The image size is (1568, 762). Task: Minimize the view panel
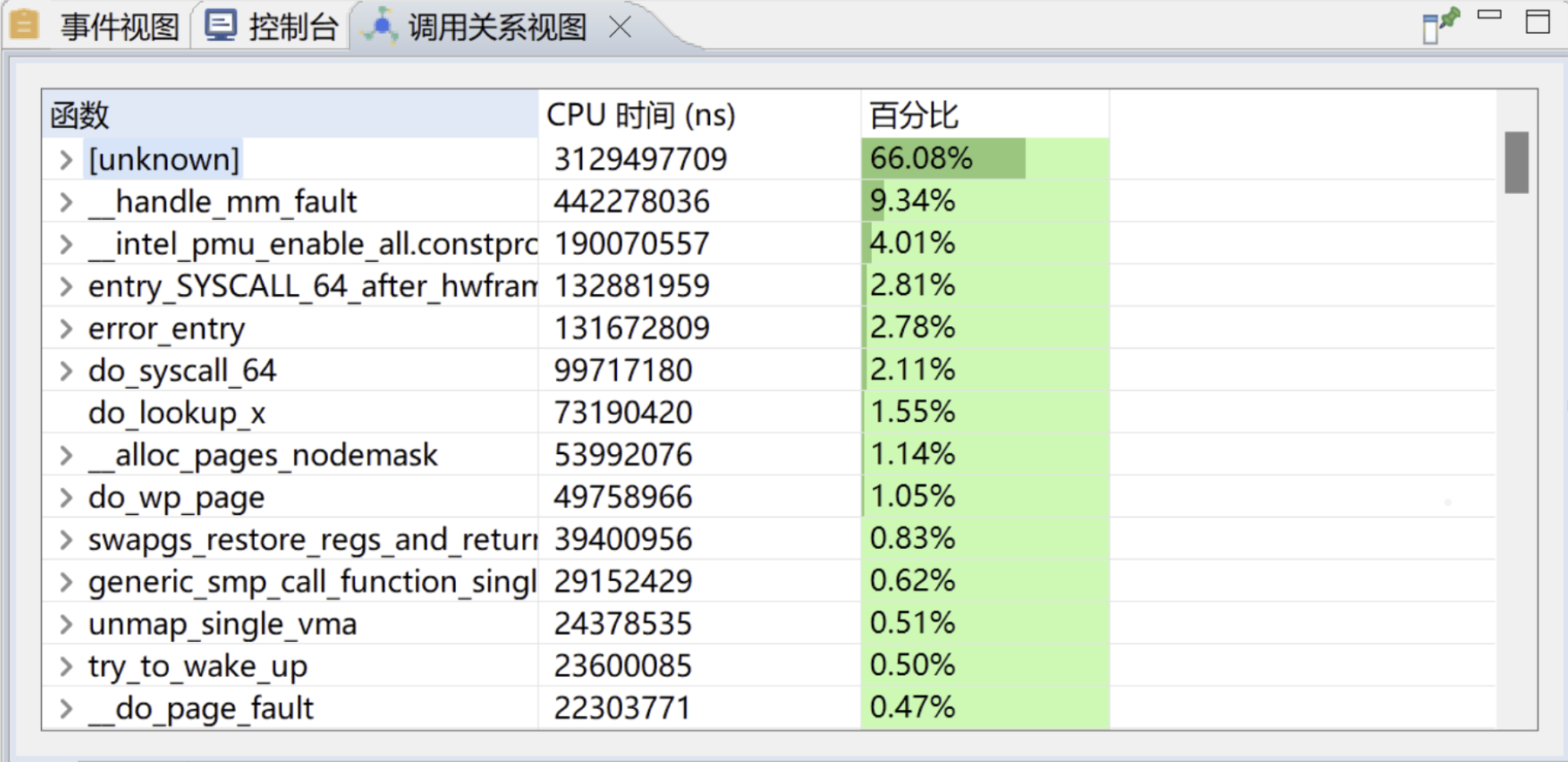1490,16
